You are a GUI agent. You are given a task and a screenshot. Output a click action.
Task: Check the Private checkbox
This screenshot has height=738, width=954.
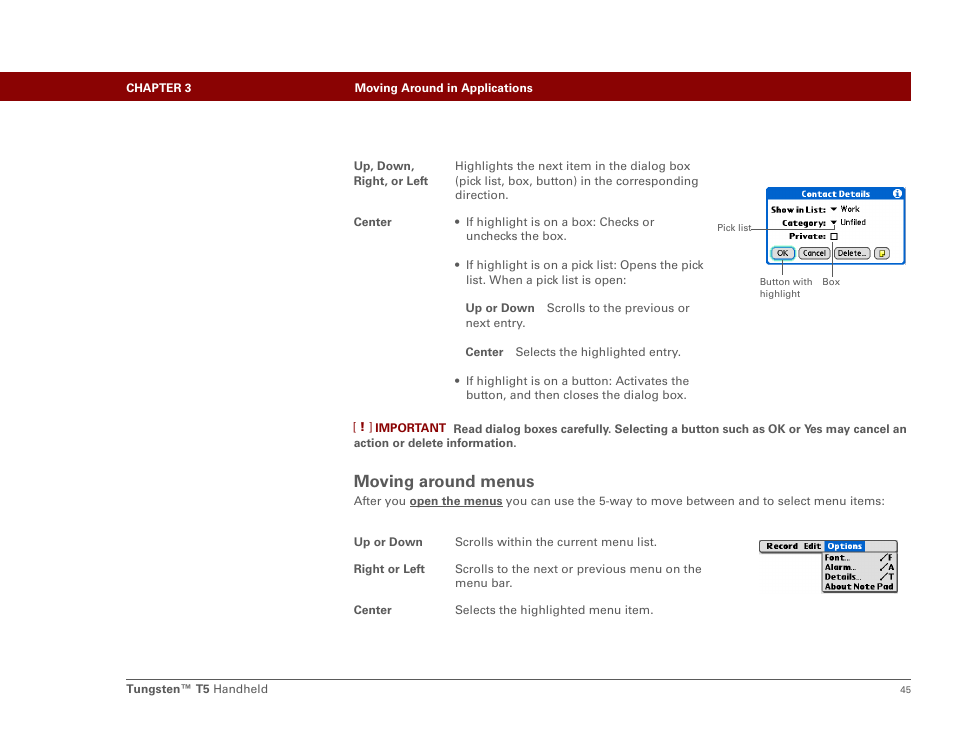[x=834, y=236]
